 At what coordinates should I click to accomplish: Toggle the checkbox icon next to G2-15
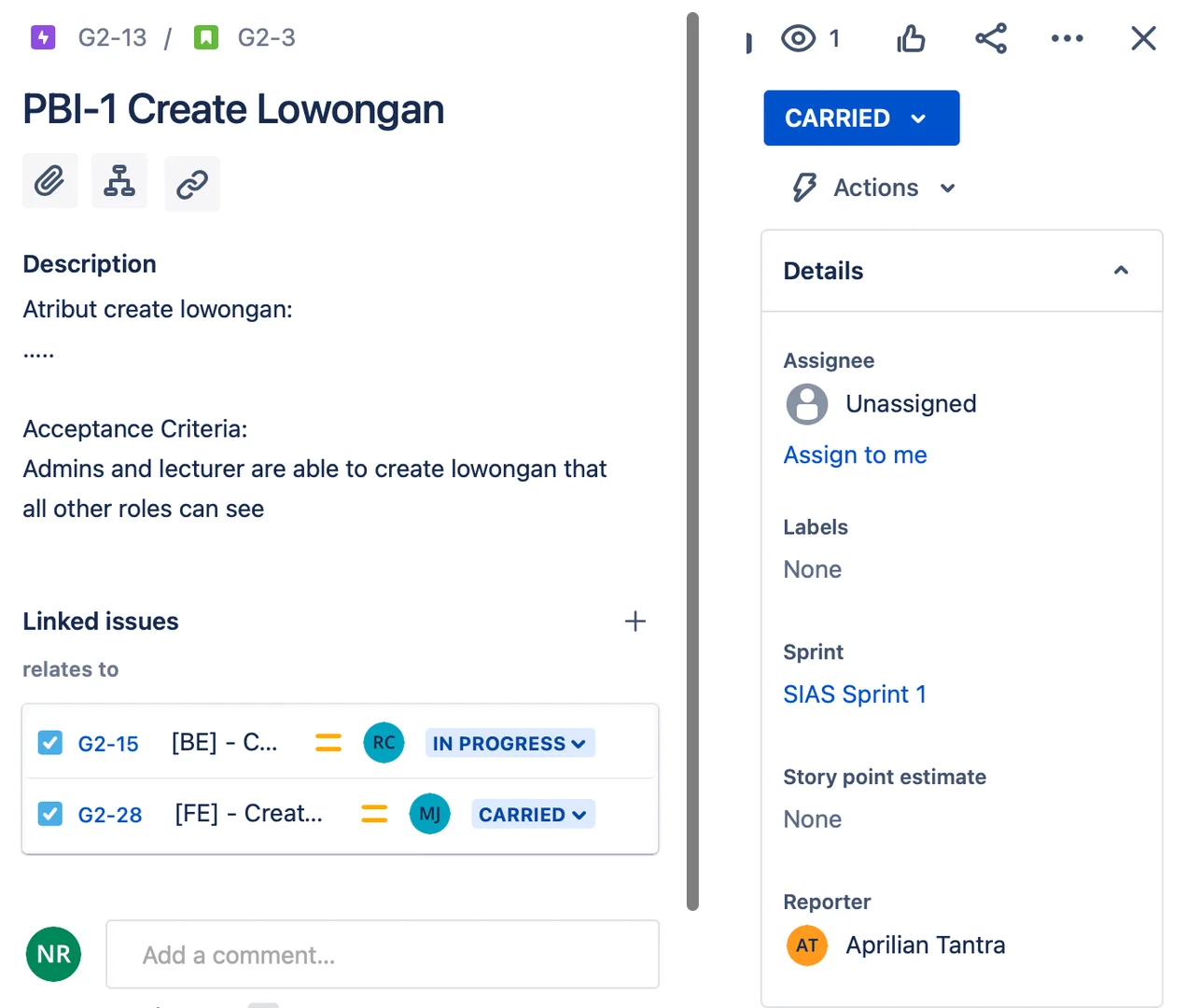click(50, 743)
